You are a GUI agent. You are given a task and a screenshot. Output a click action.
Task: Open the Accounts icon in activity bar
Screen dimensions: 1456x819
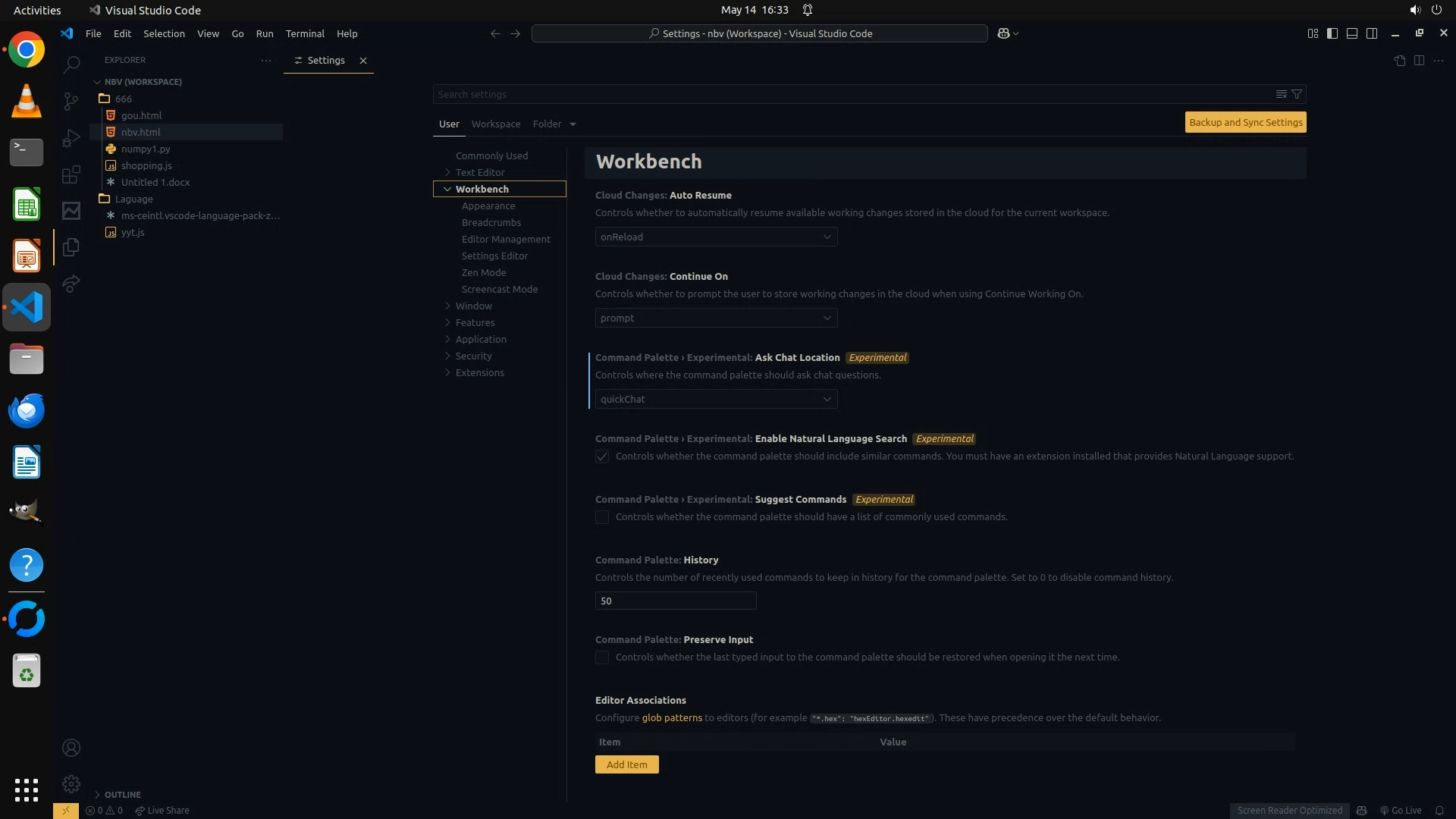71,748
